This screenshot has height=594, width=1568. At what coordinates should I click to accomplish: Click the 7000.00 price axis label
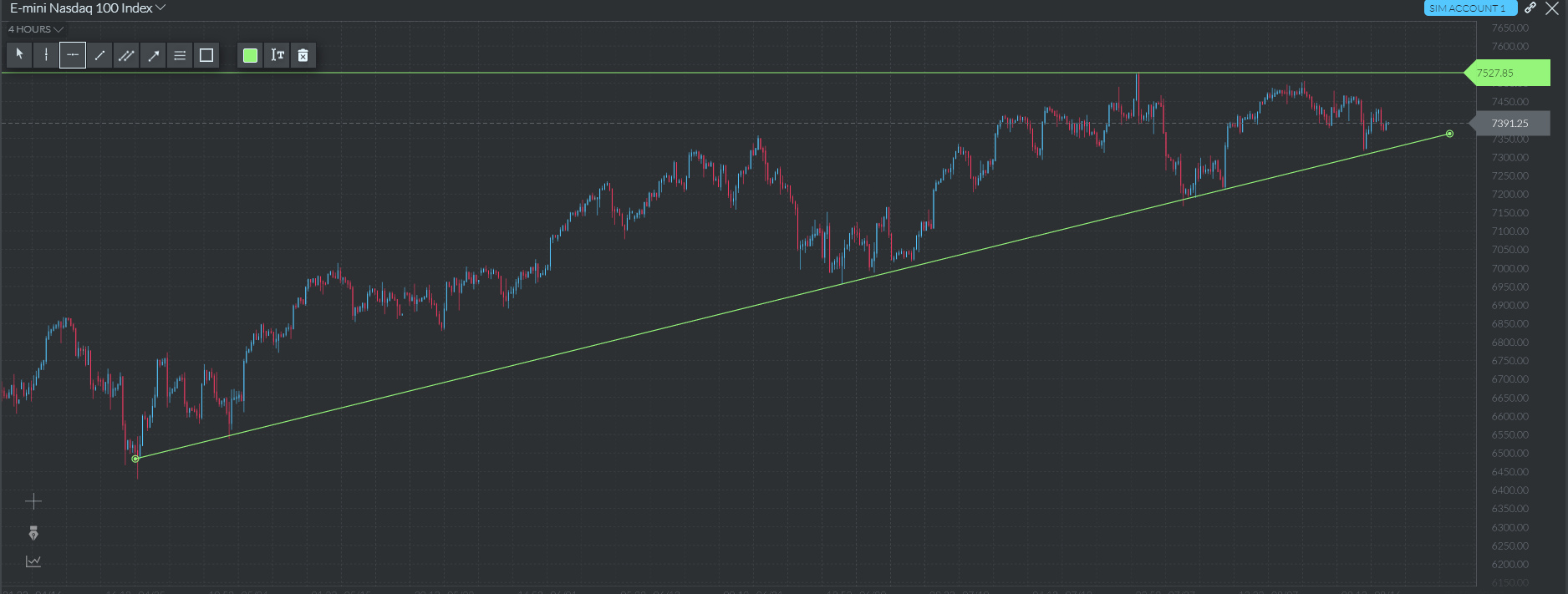[1509, 268]
